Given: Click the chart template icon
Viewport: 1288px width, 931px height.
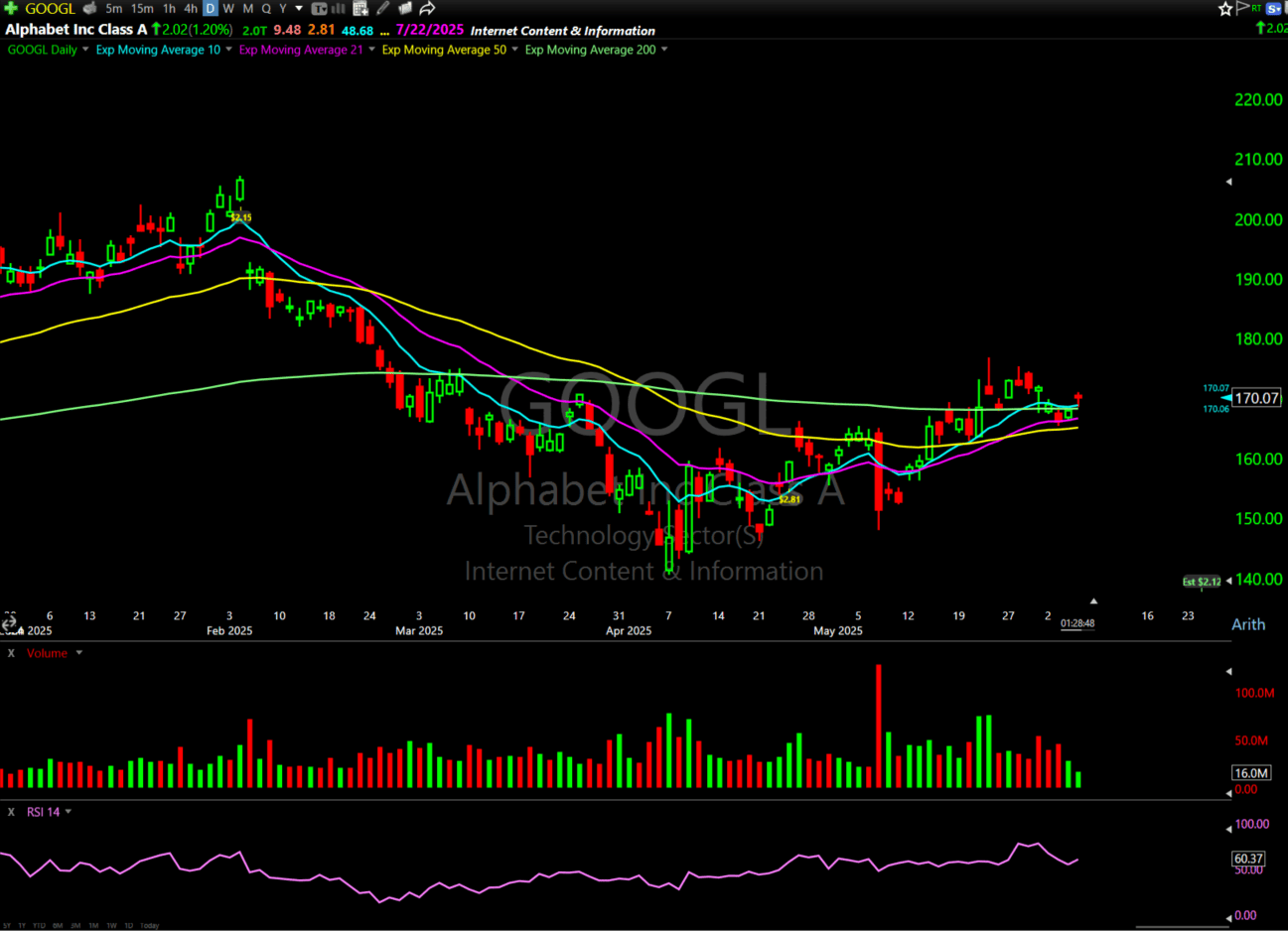Looking at the screenshot, I should pos(319,9).
